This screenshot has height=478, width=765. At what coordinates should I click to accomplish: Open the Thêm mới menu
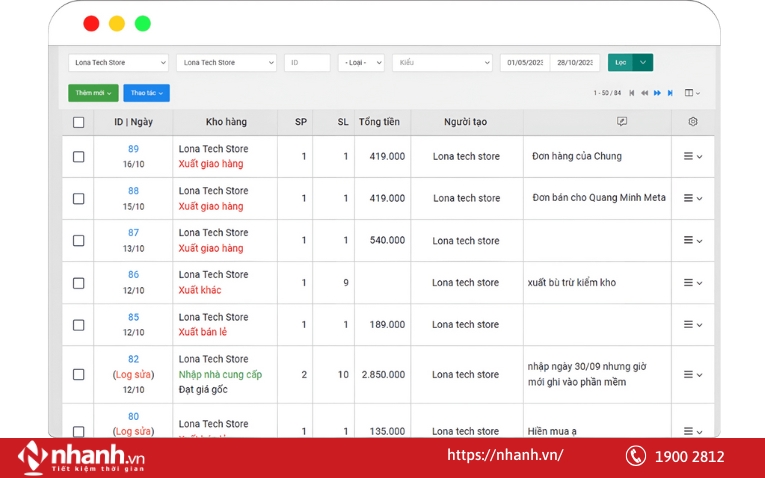[93, 93]
